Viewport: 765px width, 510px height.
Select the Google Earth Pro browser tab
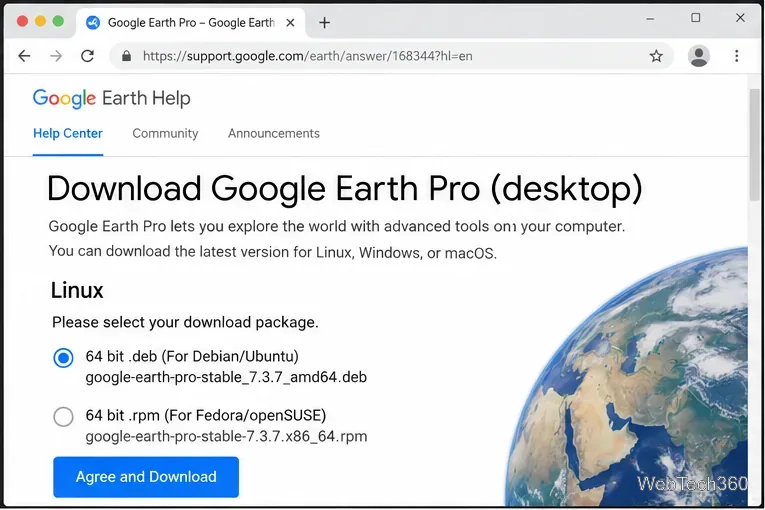coord(191,22)
